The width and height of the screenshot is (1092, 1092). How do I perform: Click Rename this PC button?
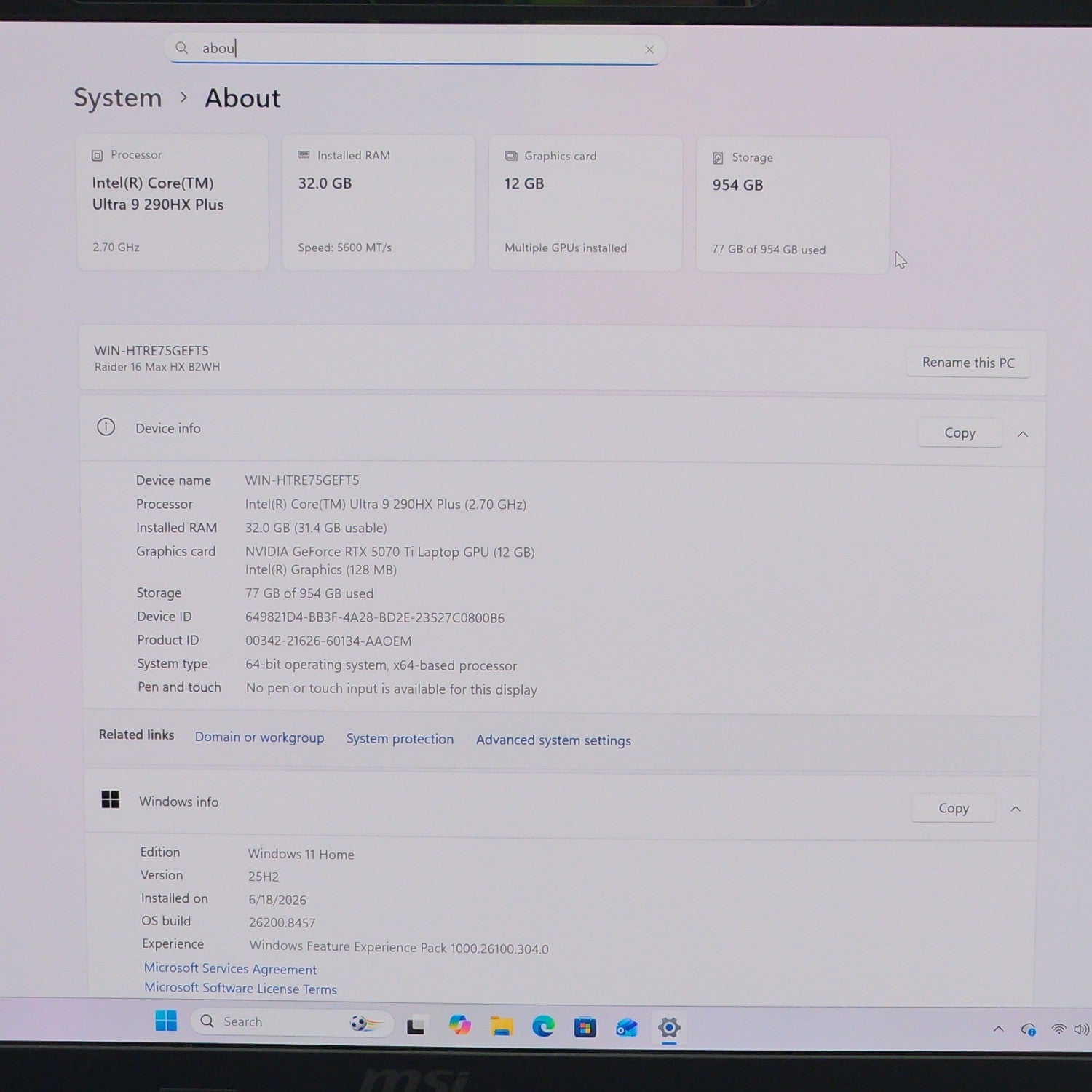968,363
